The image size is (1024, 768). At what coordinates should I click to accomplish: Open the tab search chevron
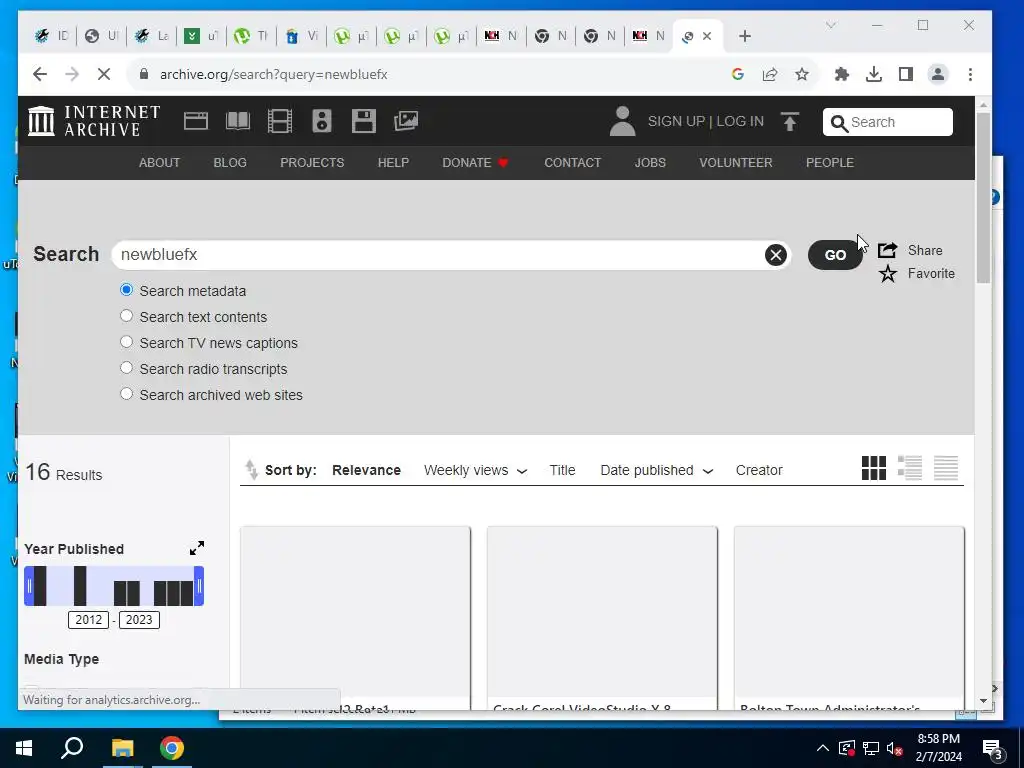click(x=831, y=25)
